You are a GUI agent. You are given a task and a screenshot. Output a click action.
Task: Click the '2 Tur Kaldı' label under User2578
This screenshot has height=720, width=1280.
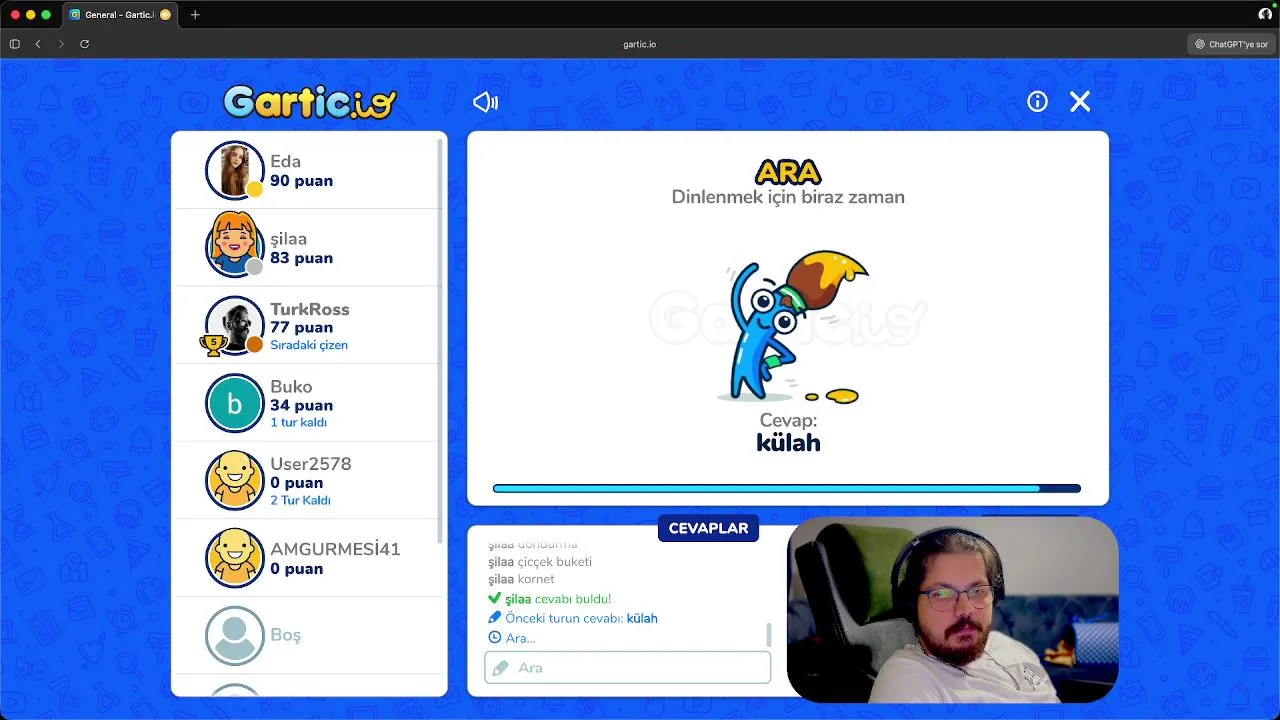(300, 500)
